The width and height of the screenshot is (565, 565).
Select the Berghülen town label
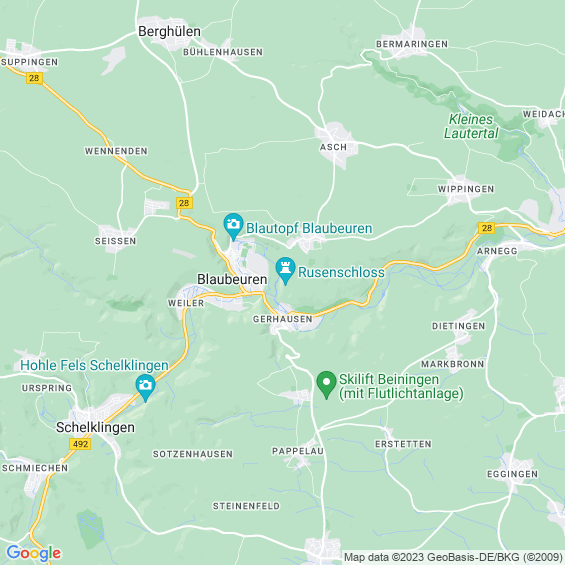169,31
